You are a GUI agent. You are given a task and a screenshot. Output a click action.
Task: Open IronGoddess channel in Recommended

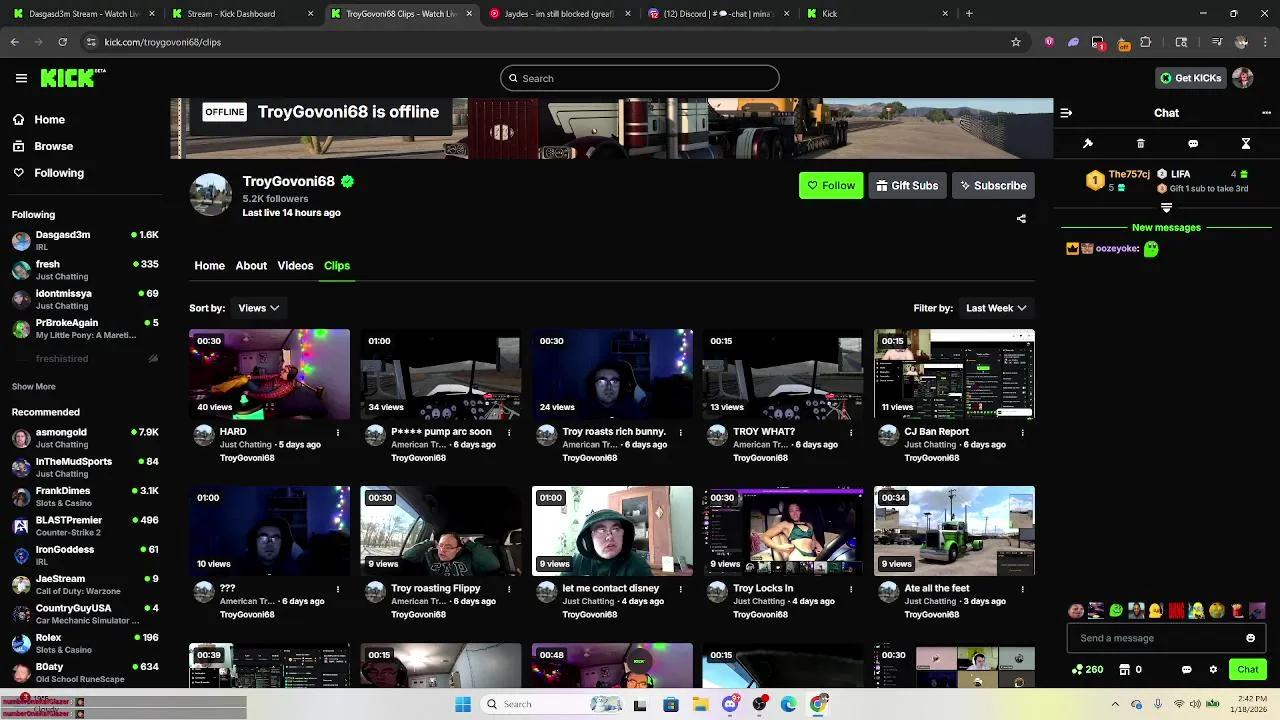pyautogui.click(x=85, y=555)
